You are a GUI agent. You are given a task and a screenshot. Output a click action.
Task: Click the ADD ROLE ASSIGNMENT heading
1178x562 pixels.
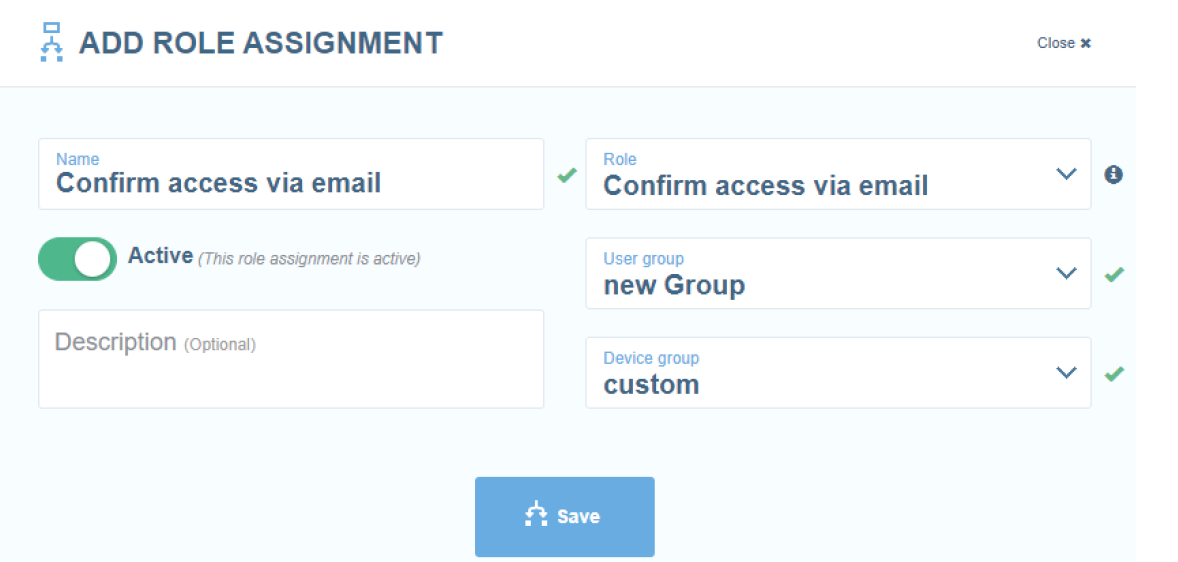(x=261, y=43)
